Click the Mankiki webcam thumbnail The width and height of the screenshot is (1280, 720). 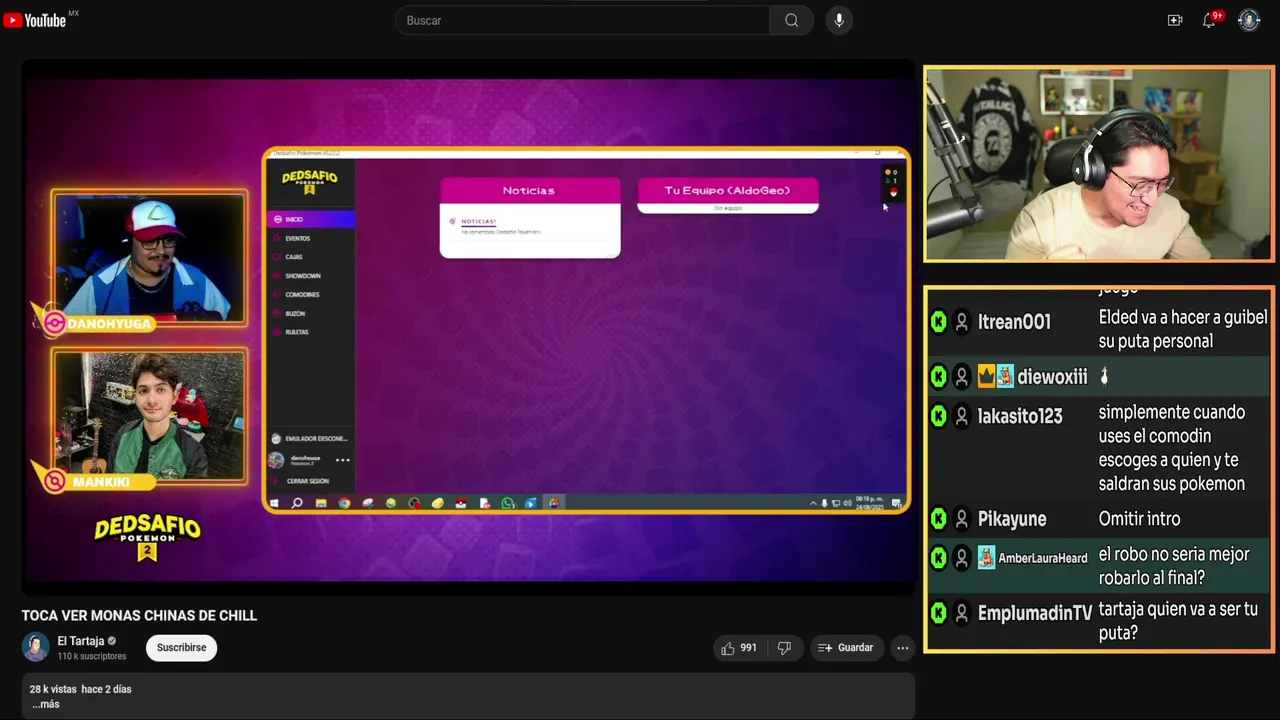point(149,415)
